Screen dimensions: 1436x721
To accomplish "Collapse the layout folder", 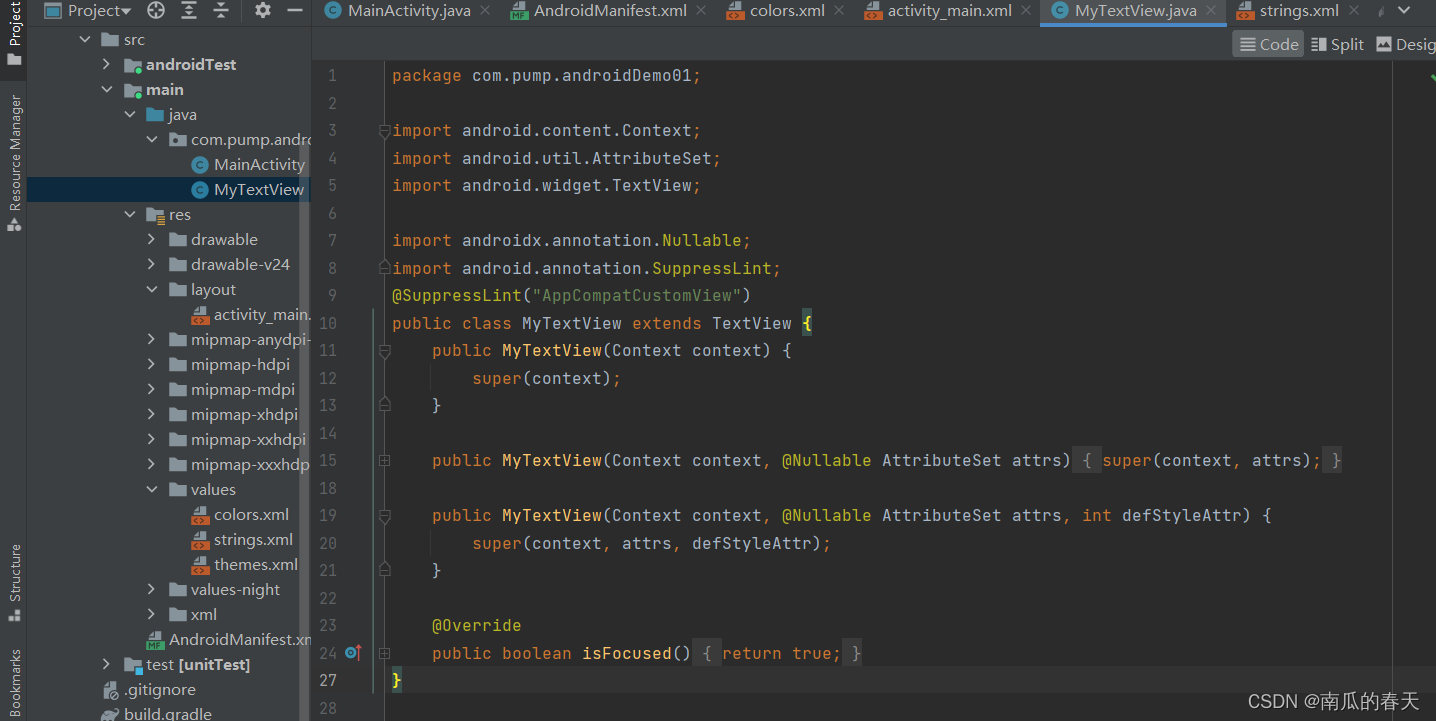I will pos(152,290).
